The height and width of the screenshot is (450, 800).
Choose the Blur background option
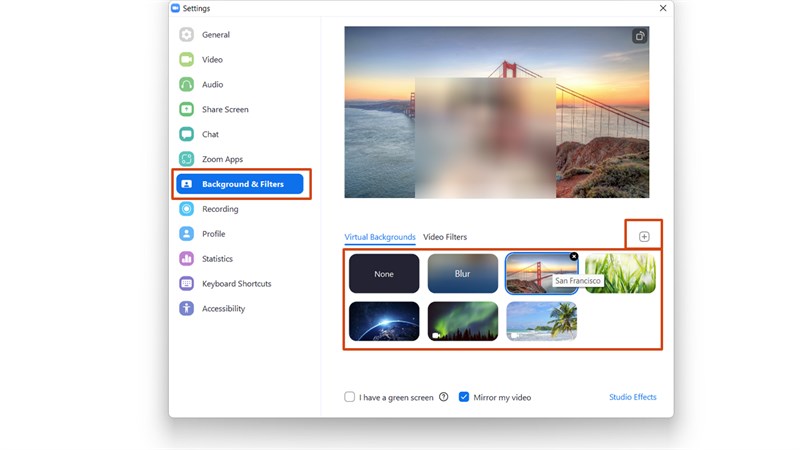[463, 274]
